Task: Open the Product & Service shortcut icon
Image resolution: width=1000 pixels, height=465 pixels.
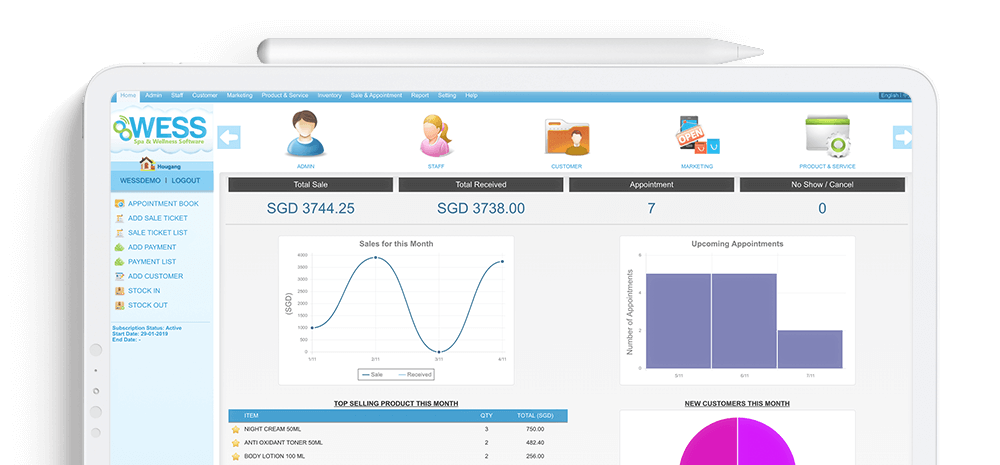Action: [828, 137]
